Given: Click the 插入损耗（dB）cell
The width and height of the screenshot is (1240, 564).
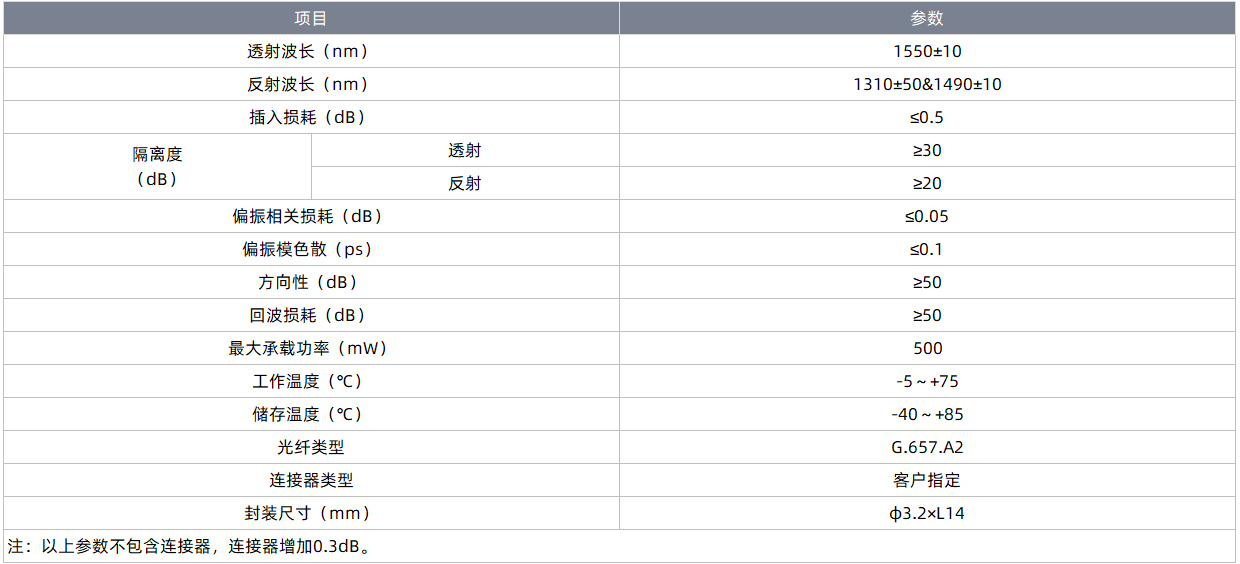Looking at the screenshot, I should click(311, 117).
